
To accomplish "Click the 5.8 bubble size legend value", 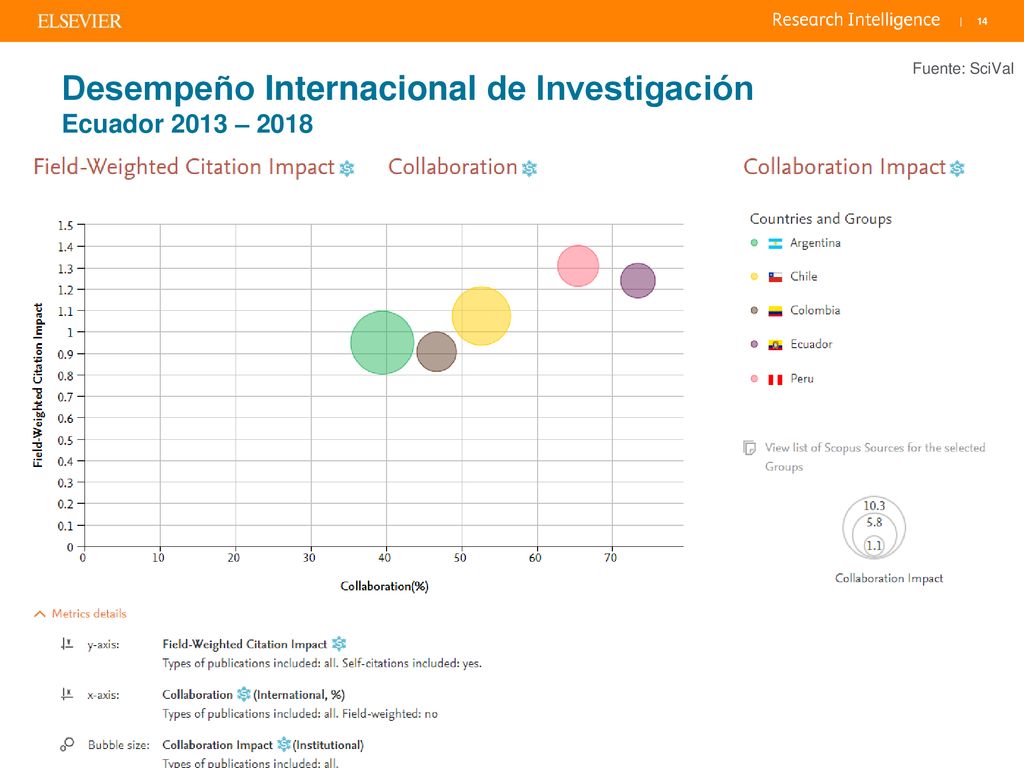I will (x=874, y=522).
